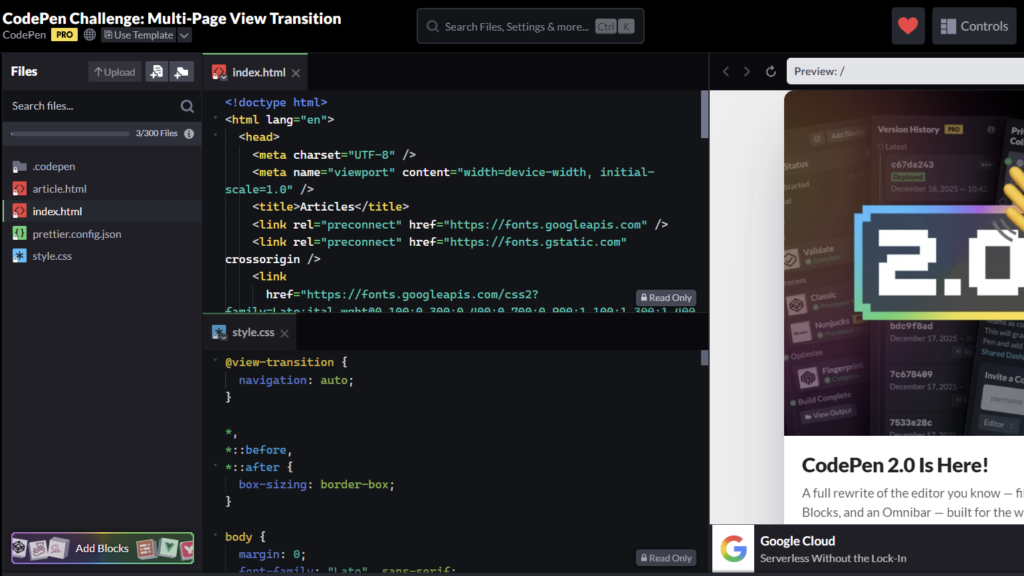
Task: Open article.html in the file list
Action: tap(102, 189)
